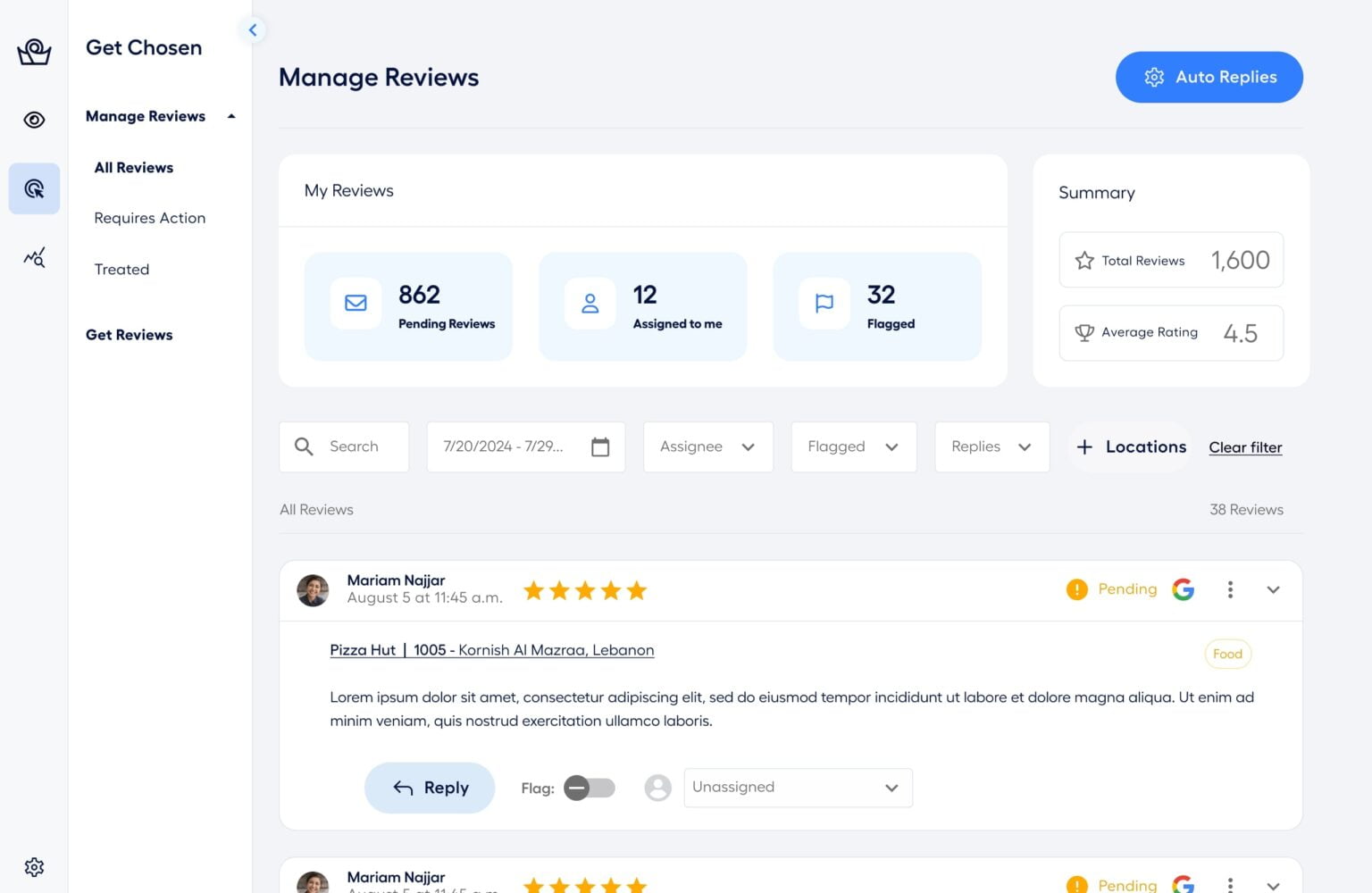Select the Pending Reviews envelope card
This screenshot has height=893, width=1372.
pyautogui.click(x=408, y=306)
